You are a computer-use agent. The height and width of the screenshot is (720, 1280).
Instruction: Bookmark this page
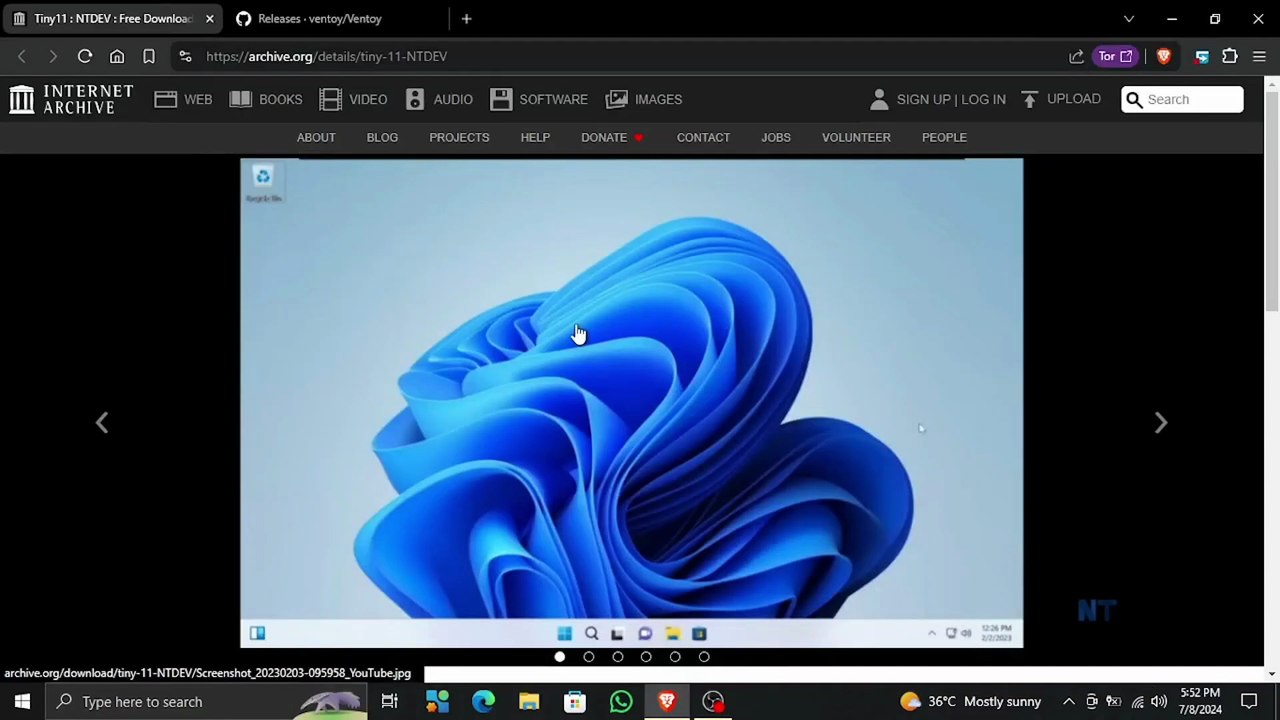point(149,56)
